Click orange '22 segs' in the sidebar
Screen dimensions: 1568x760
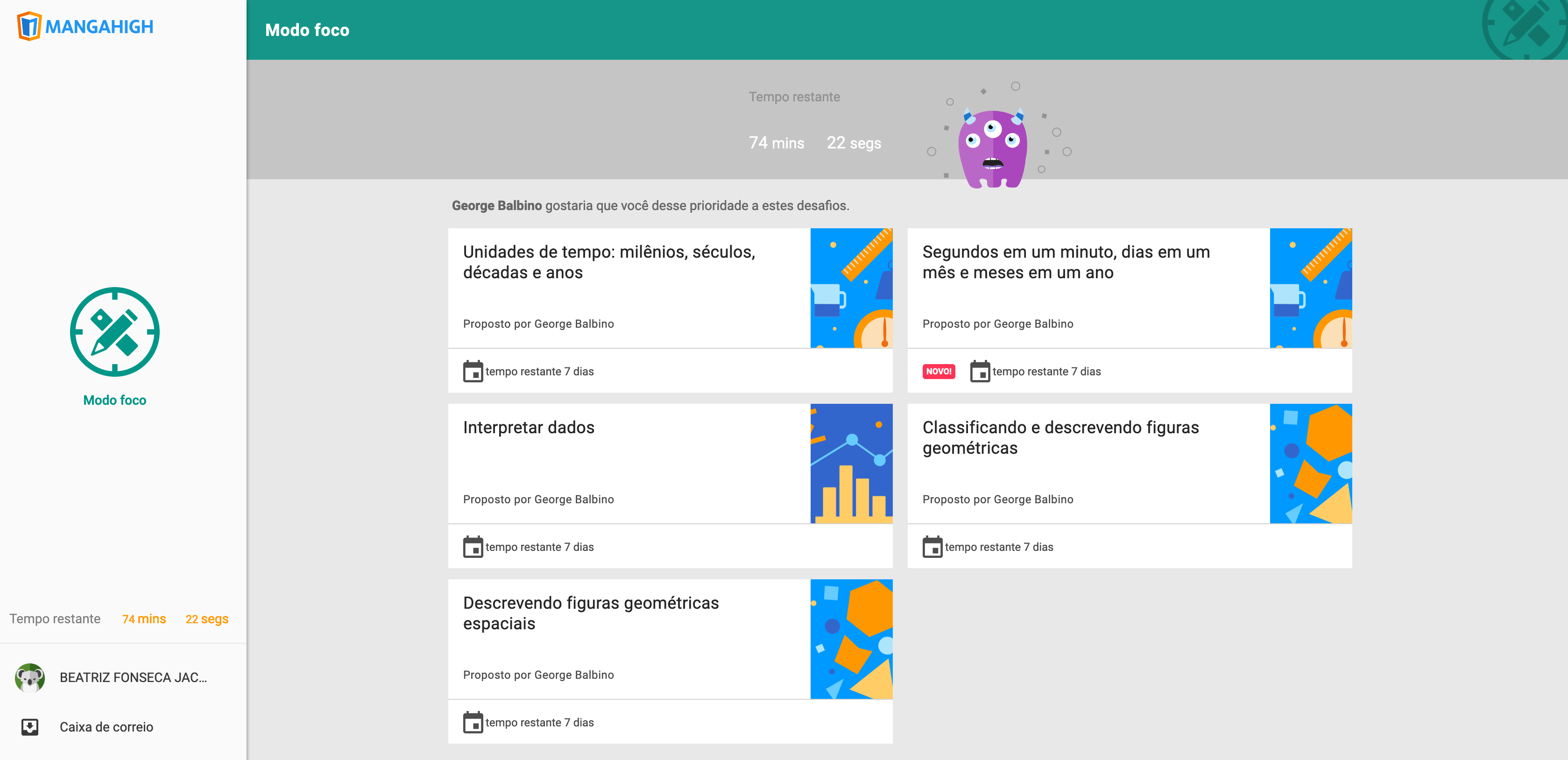pos(207,619)
